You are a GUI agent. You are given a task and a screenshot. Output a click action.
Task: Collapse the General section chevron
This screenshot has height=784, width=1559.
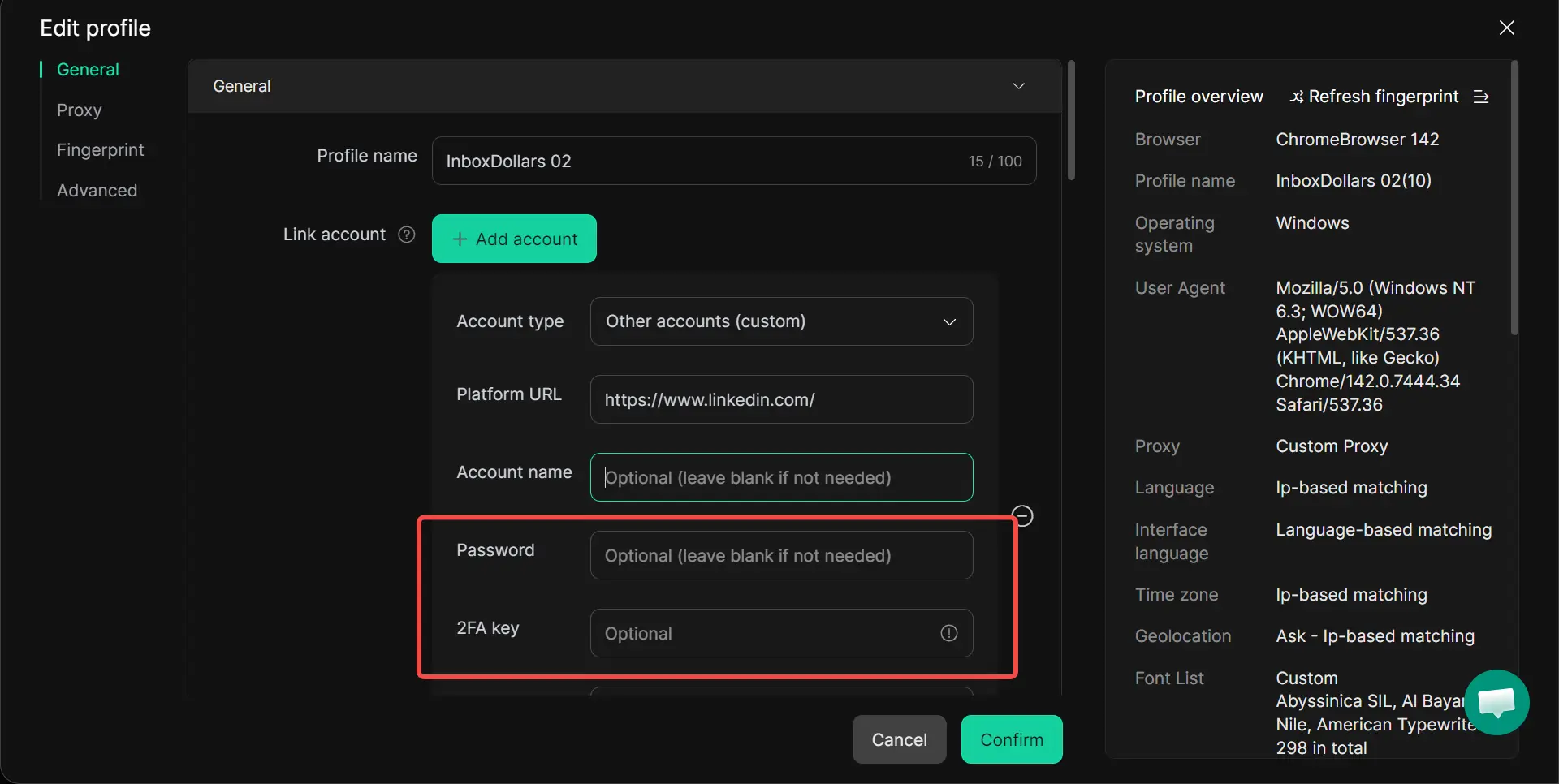pyautogui.click(x=1018, y=86)
